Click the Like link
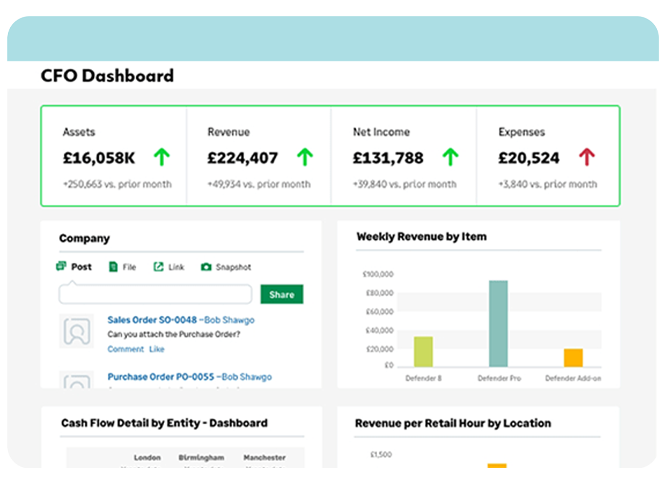The image size is (666, 484). coord(157,349)
